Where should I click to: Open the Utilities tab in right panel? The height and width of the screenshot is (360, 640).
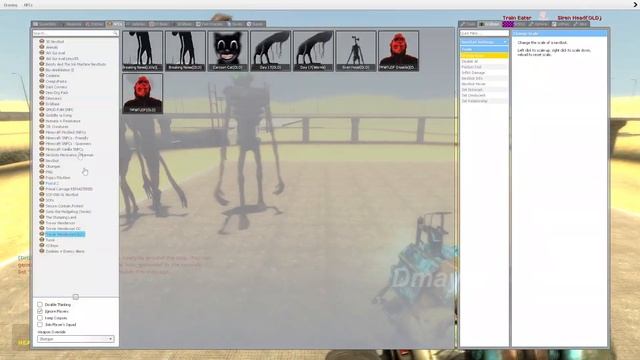[561, 24]
